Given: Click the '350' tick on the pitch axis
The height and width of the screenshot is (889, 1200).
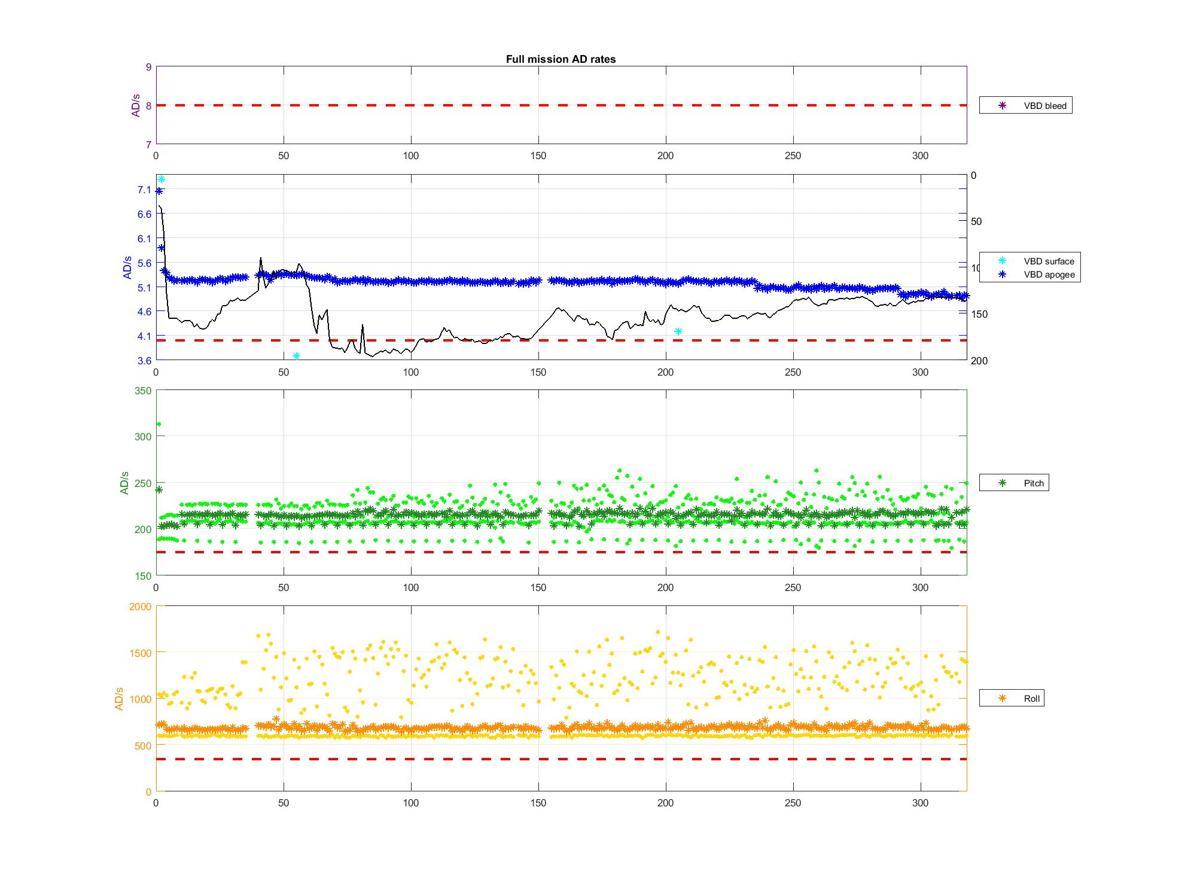Looking at the screenshot, I should pyautogui.click(x=143, y=391).
